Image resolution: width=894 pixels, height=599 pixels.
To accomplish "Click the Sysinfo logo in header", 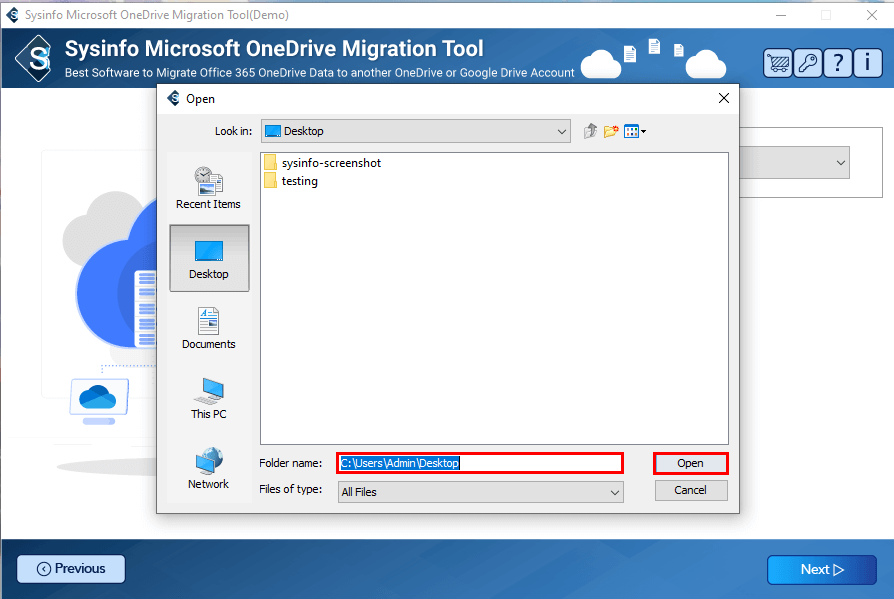I will pos(36,59).
